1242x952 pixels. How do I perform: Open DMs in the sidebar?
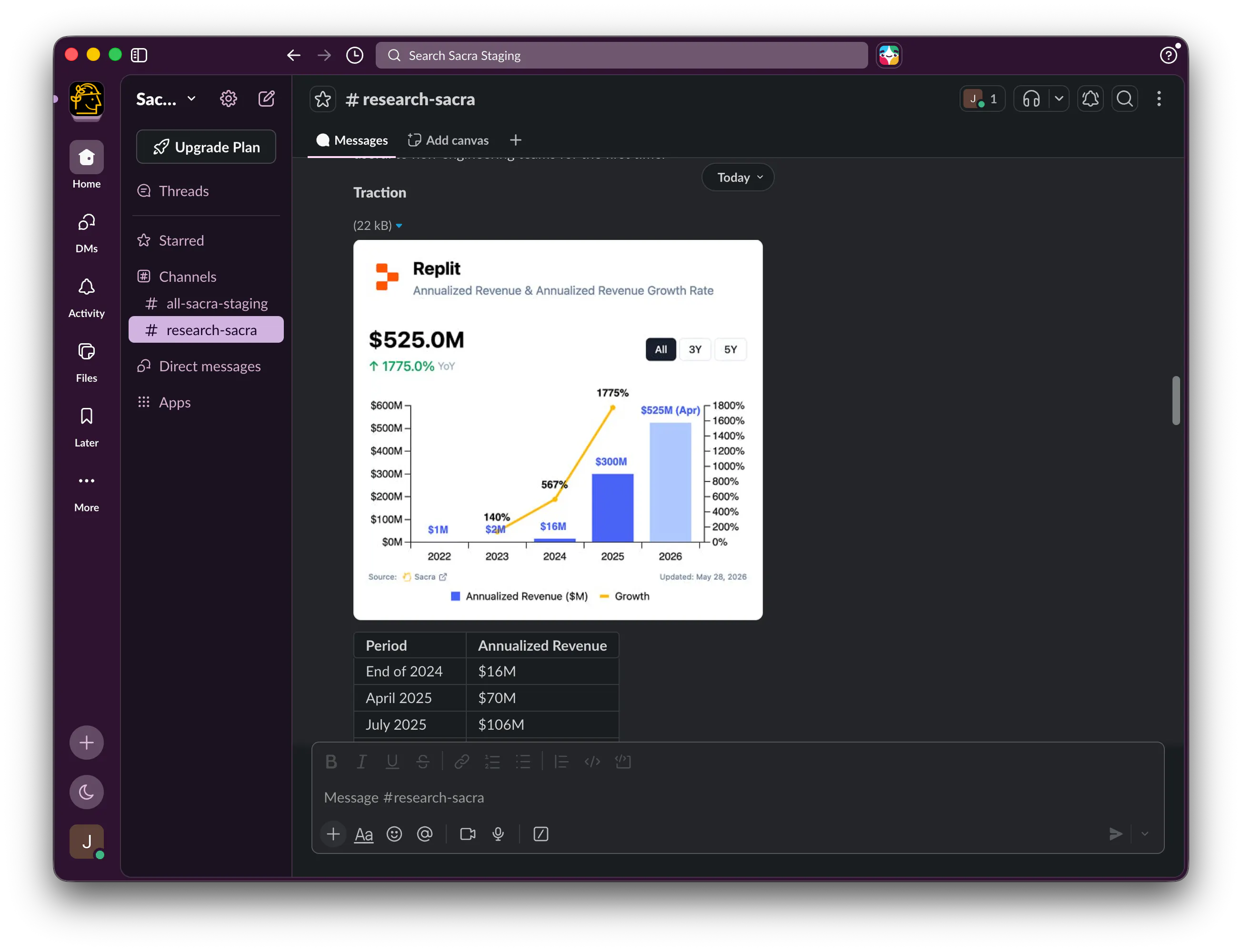coord(86,232)
